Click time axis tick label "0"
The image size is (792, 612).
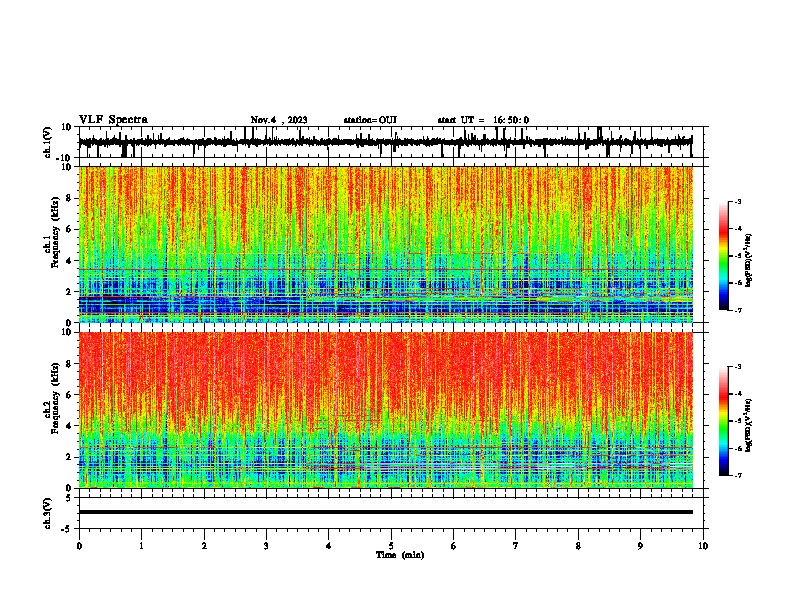(79, 546)
